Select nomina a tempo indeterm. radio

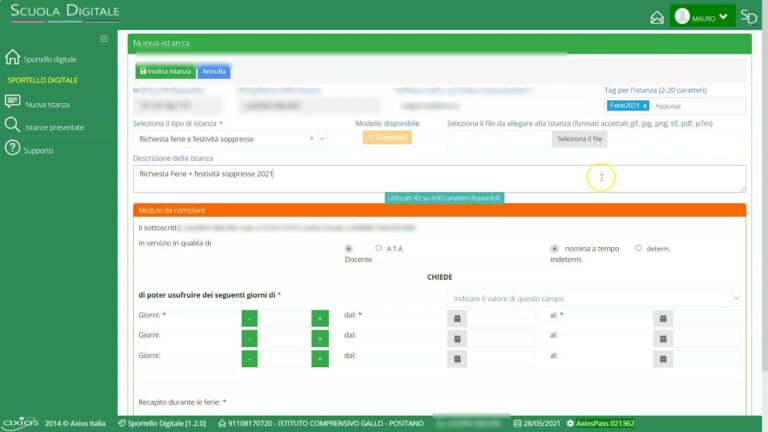pos(554,249)
